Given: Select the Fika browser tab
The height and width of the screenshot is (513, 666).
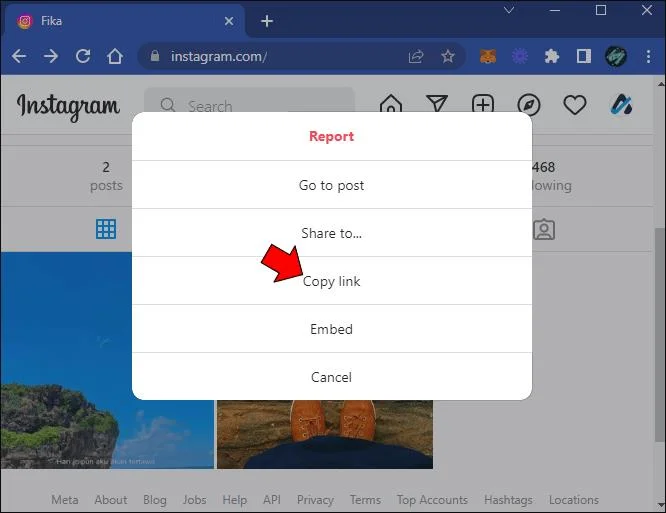Looking at the screenshot, I should (123, 21).
